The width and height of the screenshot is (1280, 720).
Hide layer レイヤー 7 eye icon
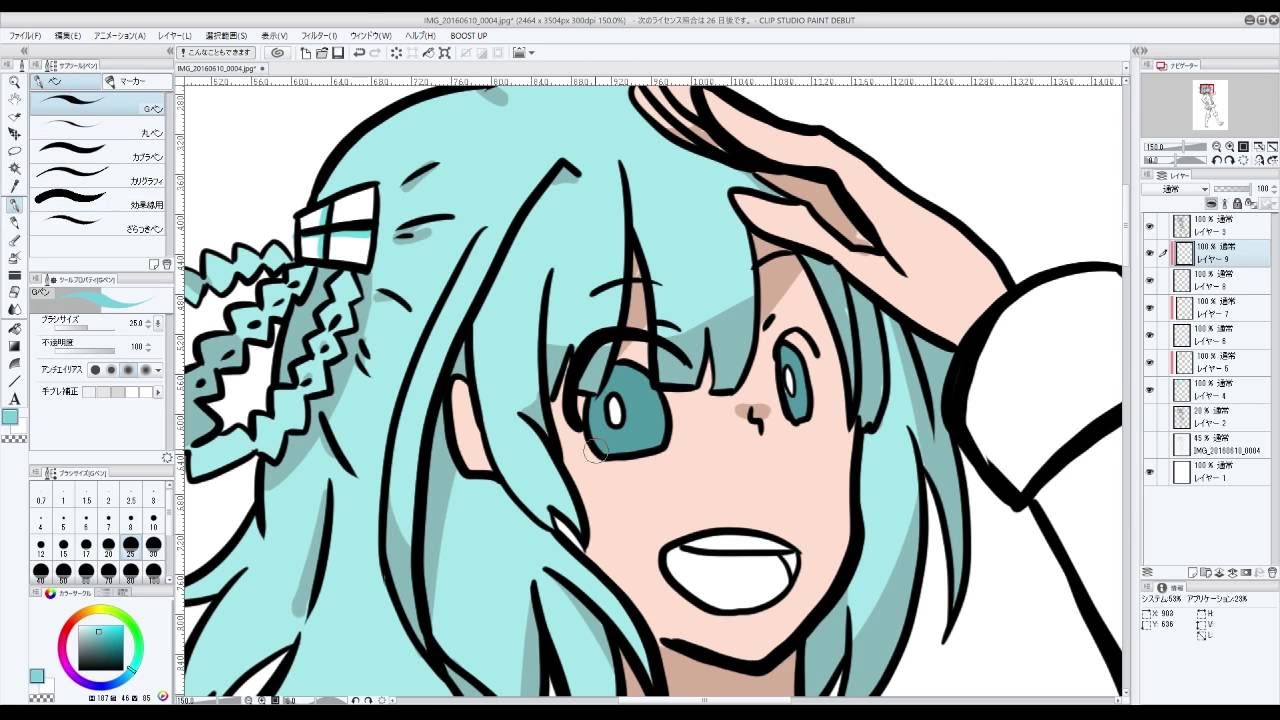[1150, 308]
